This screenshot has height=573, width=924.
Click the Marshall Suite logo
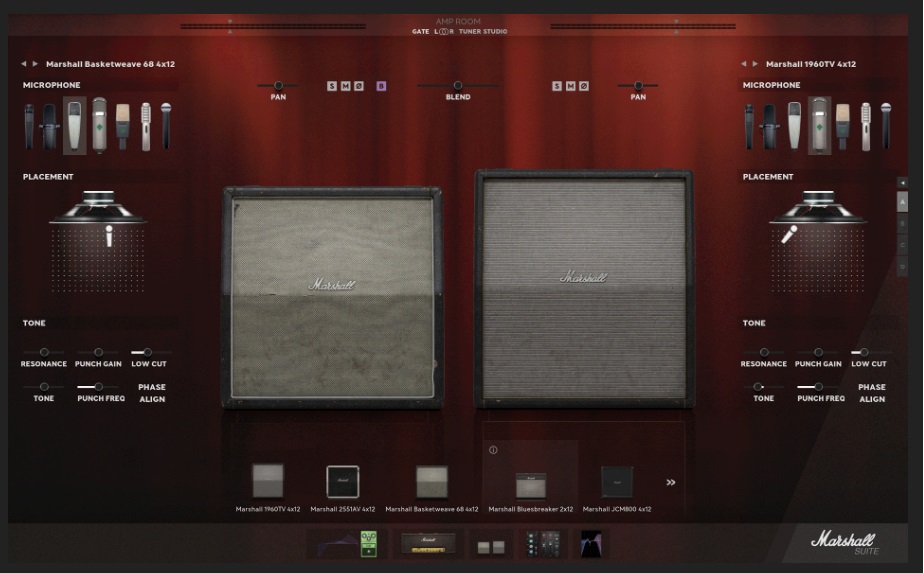844,542
